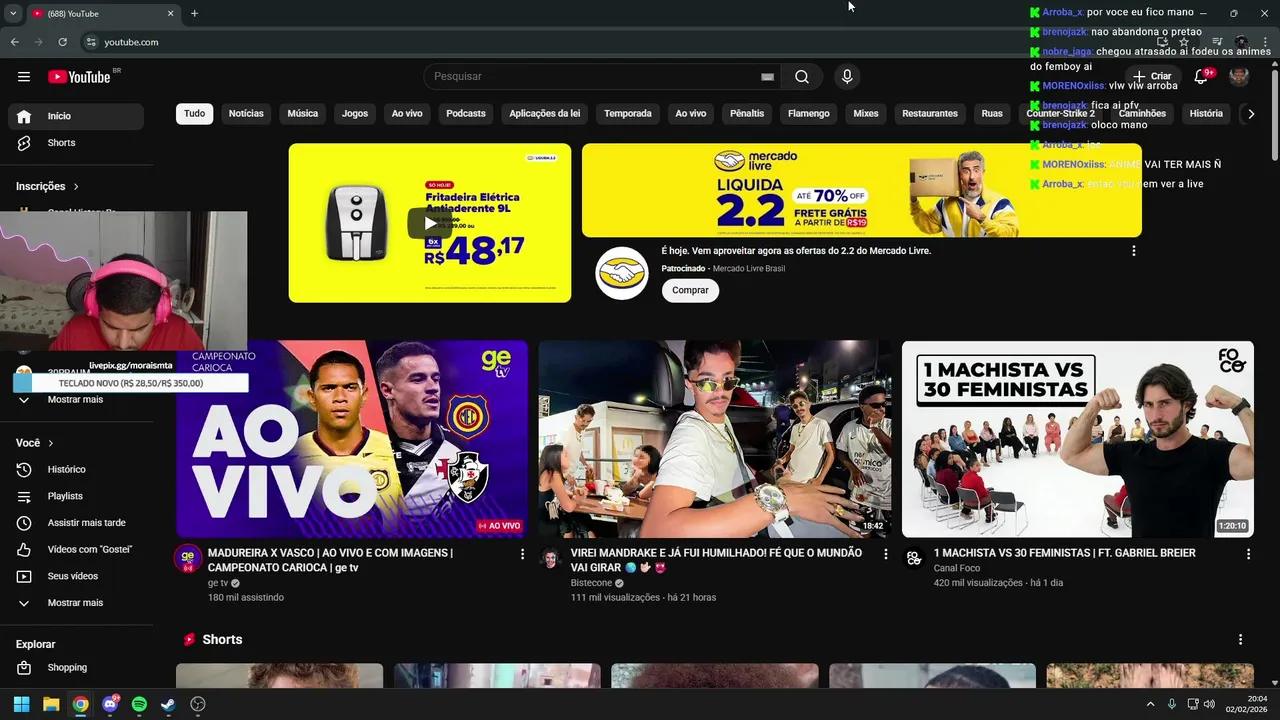Go to the YouTube logo homepage
Image resolution: width=1280 pixels, height=720 pixels.
point(79,77)
